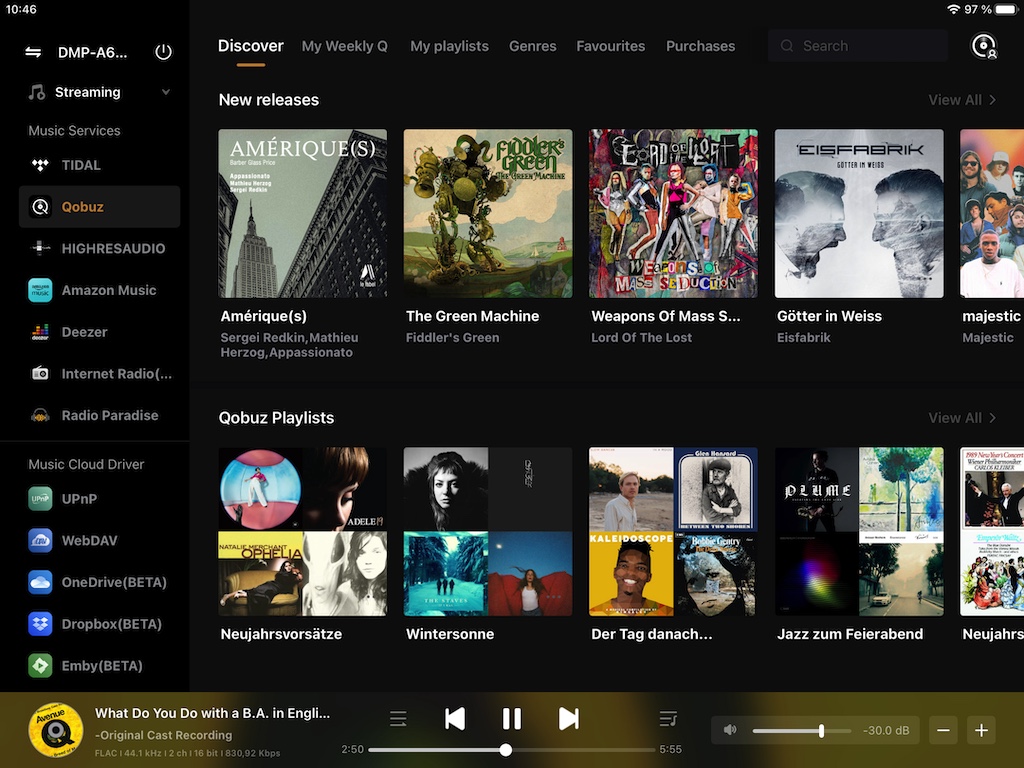Open the now playing Avenue Q artwork
The image size is (1024, 768).
56,730
